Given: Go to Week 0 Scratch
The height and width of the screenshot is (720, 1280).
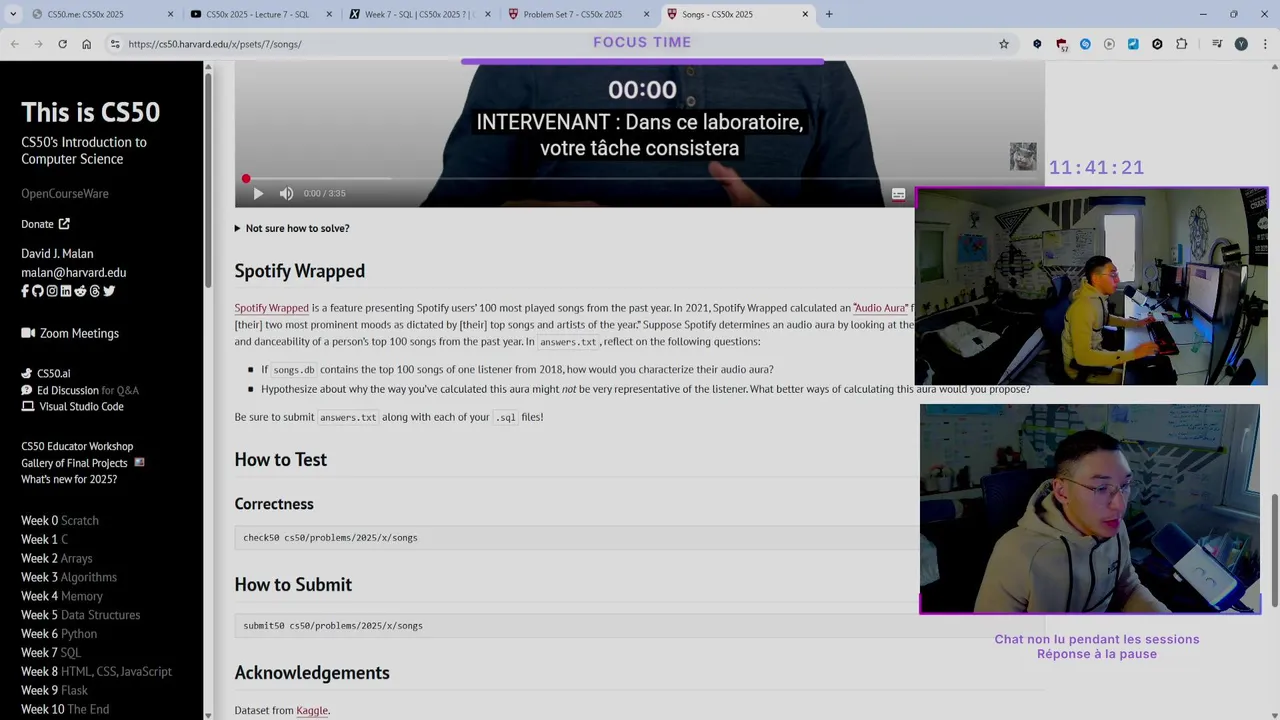Looking at the screenshot, I should coord(60,520).
